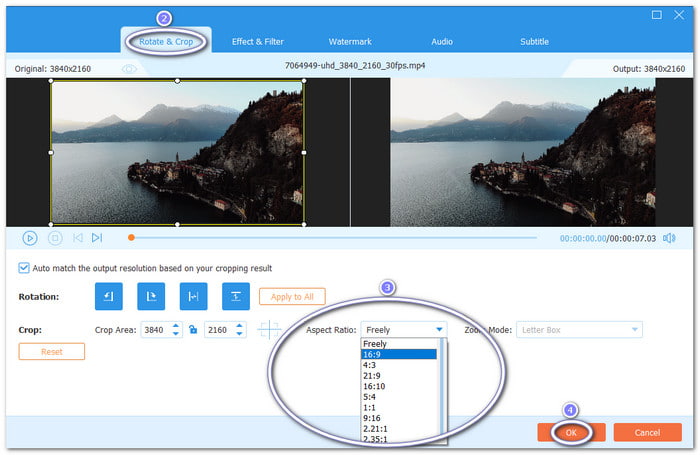This screenshot has height=455, width=700.
Task: Flip video vertically
Action: [236, 296]
